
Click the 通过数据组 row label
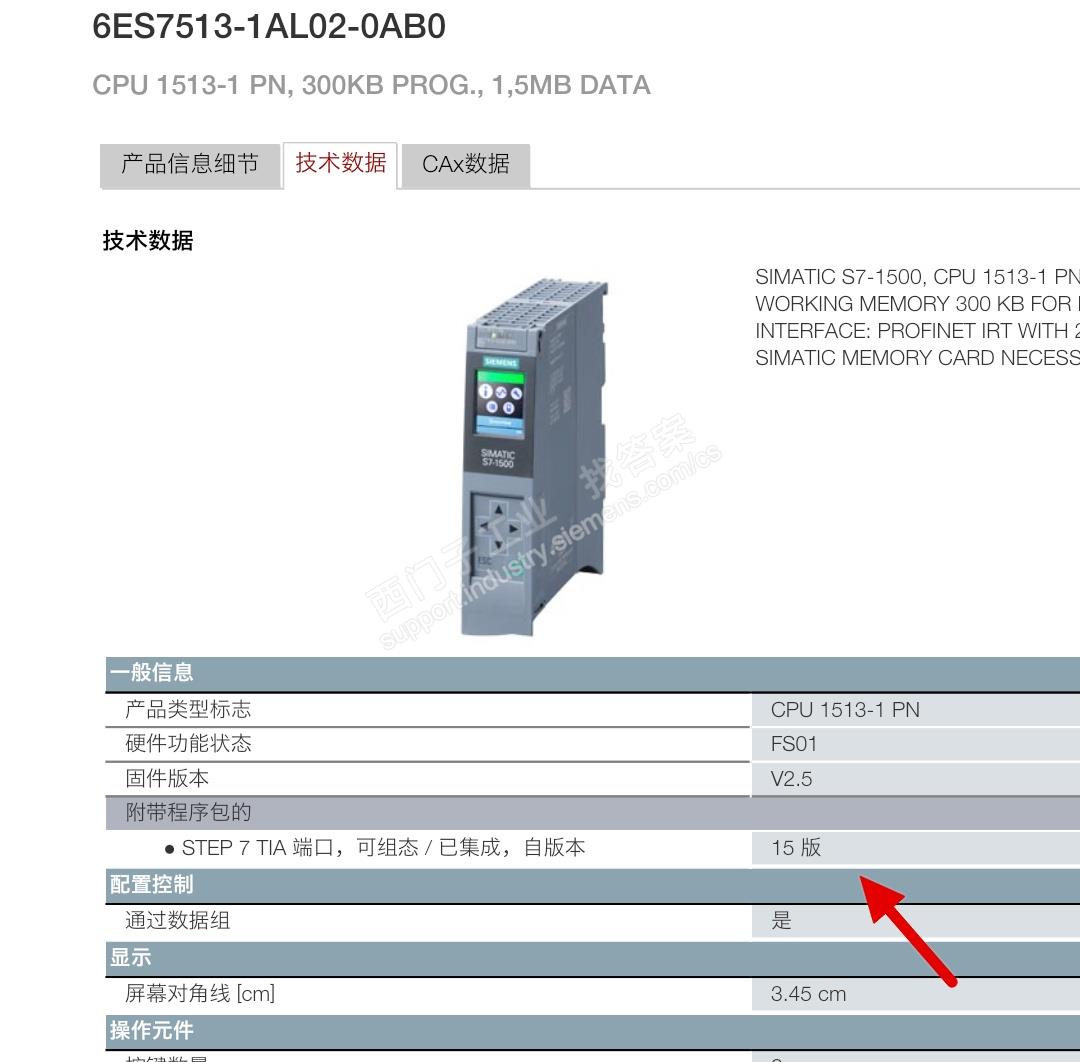click(x=177, y=921)
